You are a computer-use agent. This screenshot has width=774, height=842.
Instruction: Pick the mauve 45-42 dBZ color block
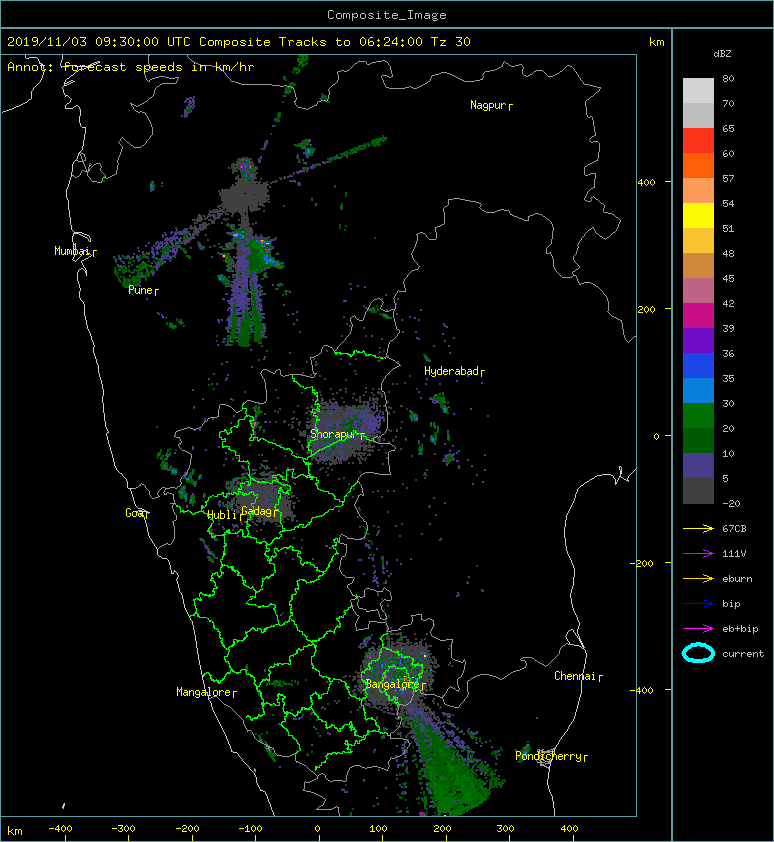pyautogui.click(x=698, y=291)
